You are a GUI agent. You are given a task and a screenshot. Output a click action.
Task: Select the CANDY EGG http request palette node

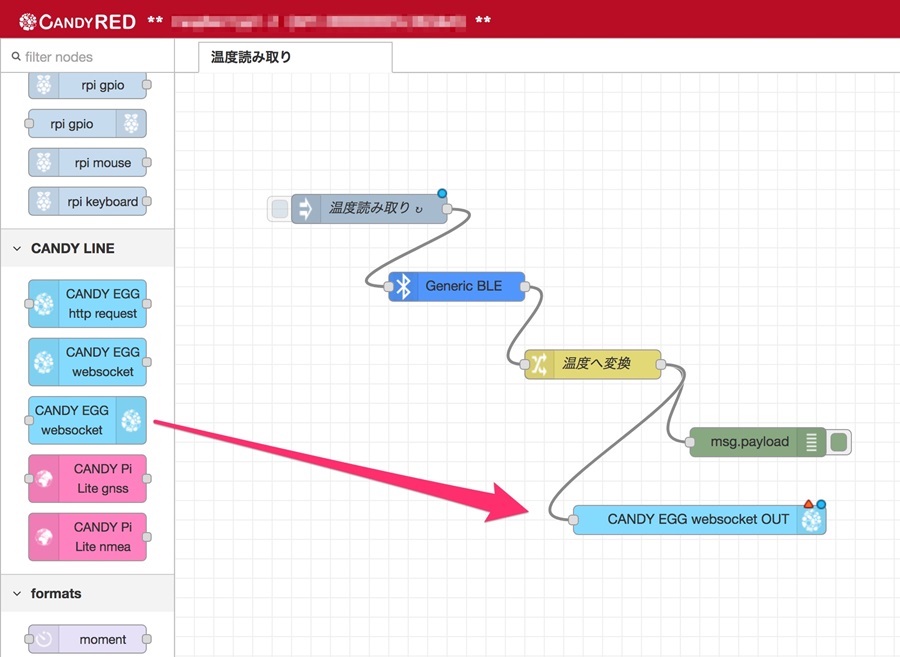87,304
